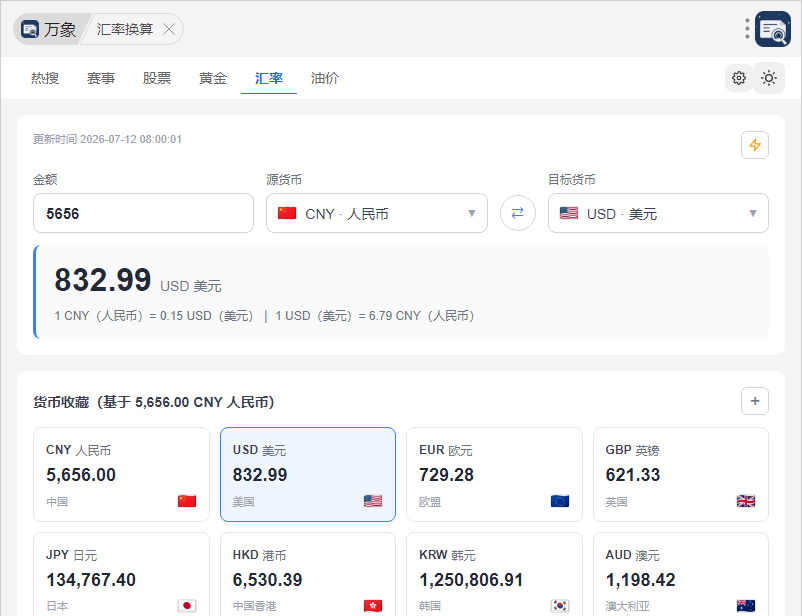802x616 pixels.
Task: Switch to the 黄金 tab
Action: click(x=213, y=78)
